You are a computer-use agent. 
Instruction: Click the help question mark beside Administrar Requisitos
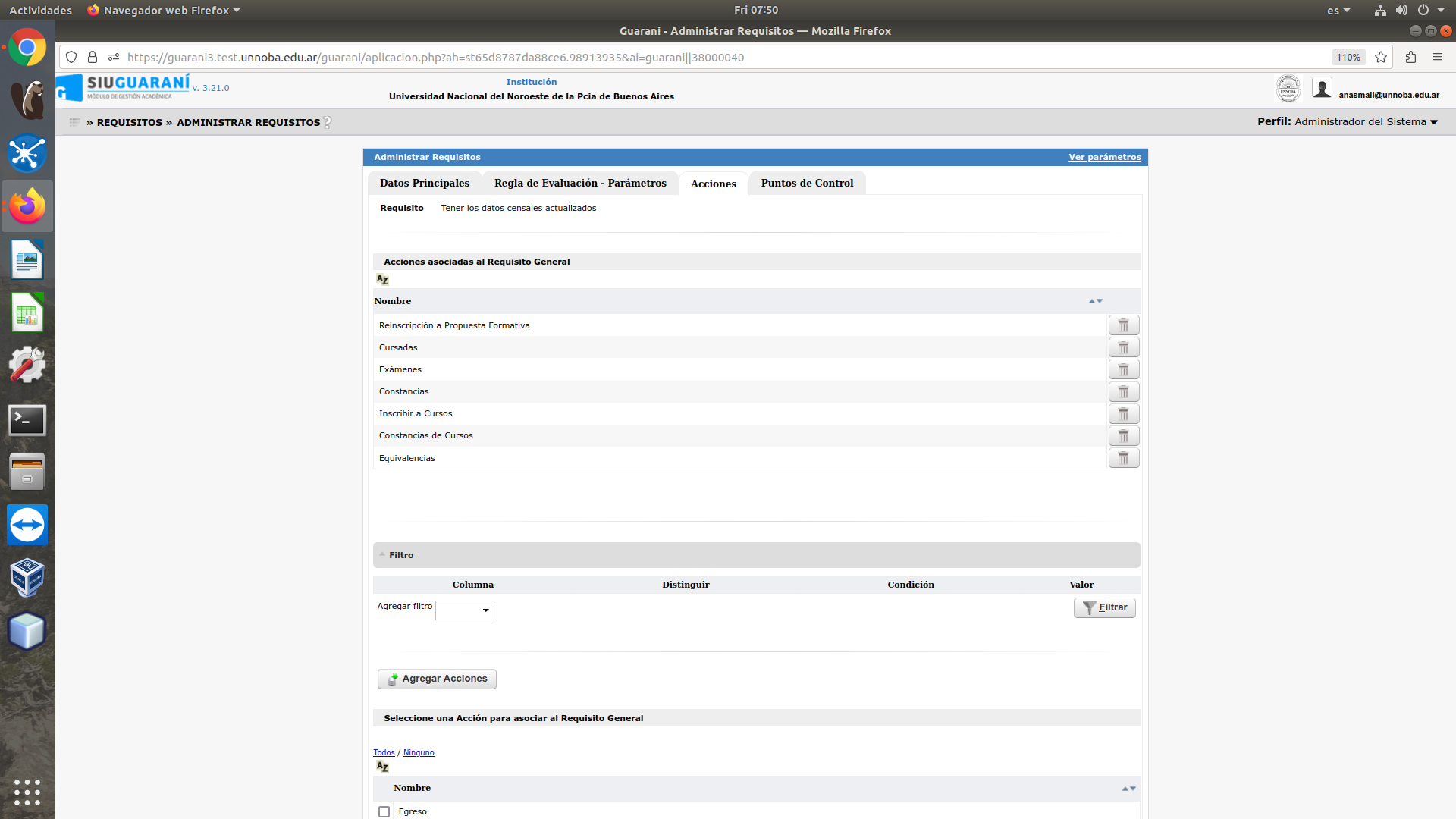pyautogui.click(x=328, y=123)
